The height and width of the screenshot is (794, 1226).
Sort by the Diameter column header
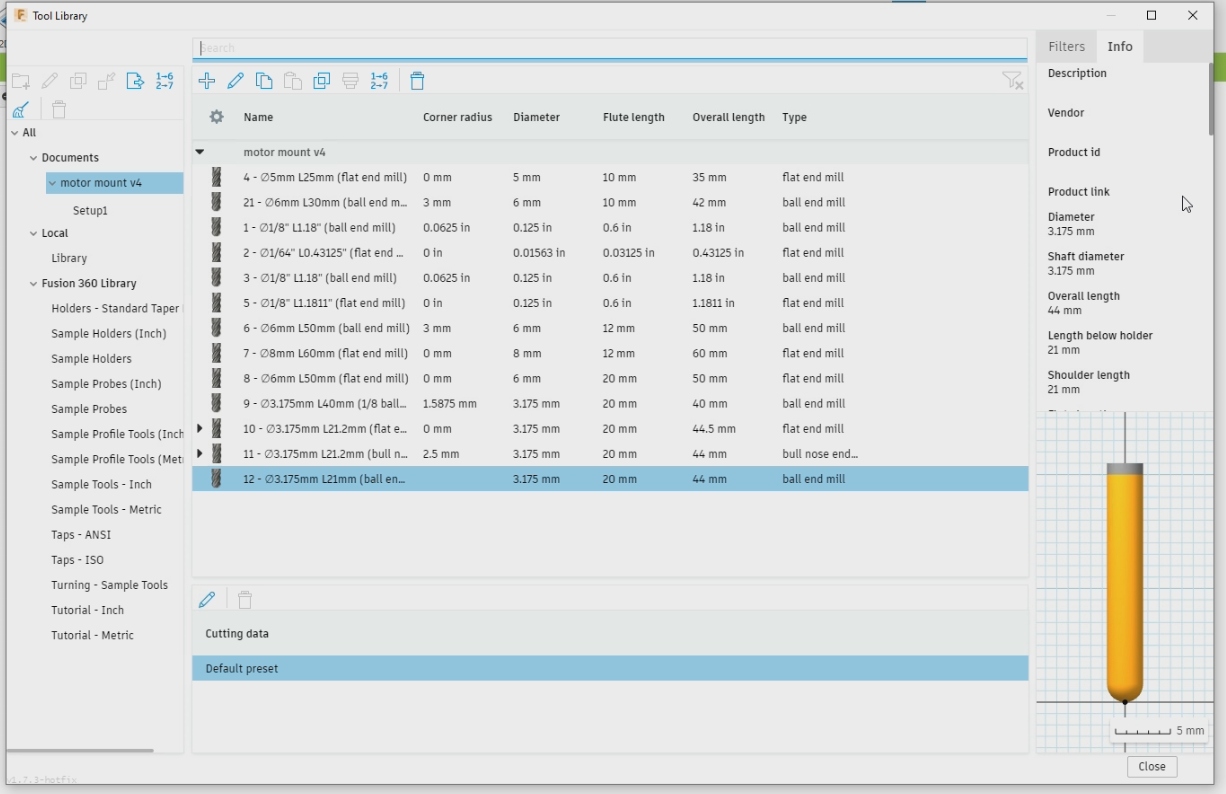click(x=536, y=117)
